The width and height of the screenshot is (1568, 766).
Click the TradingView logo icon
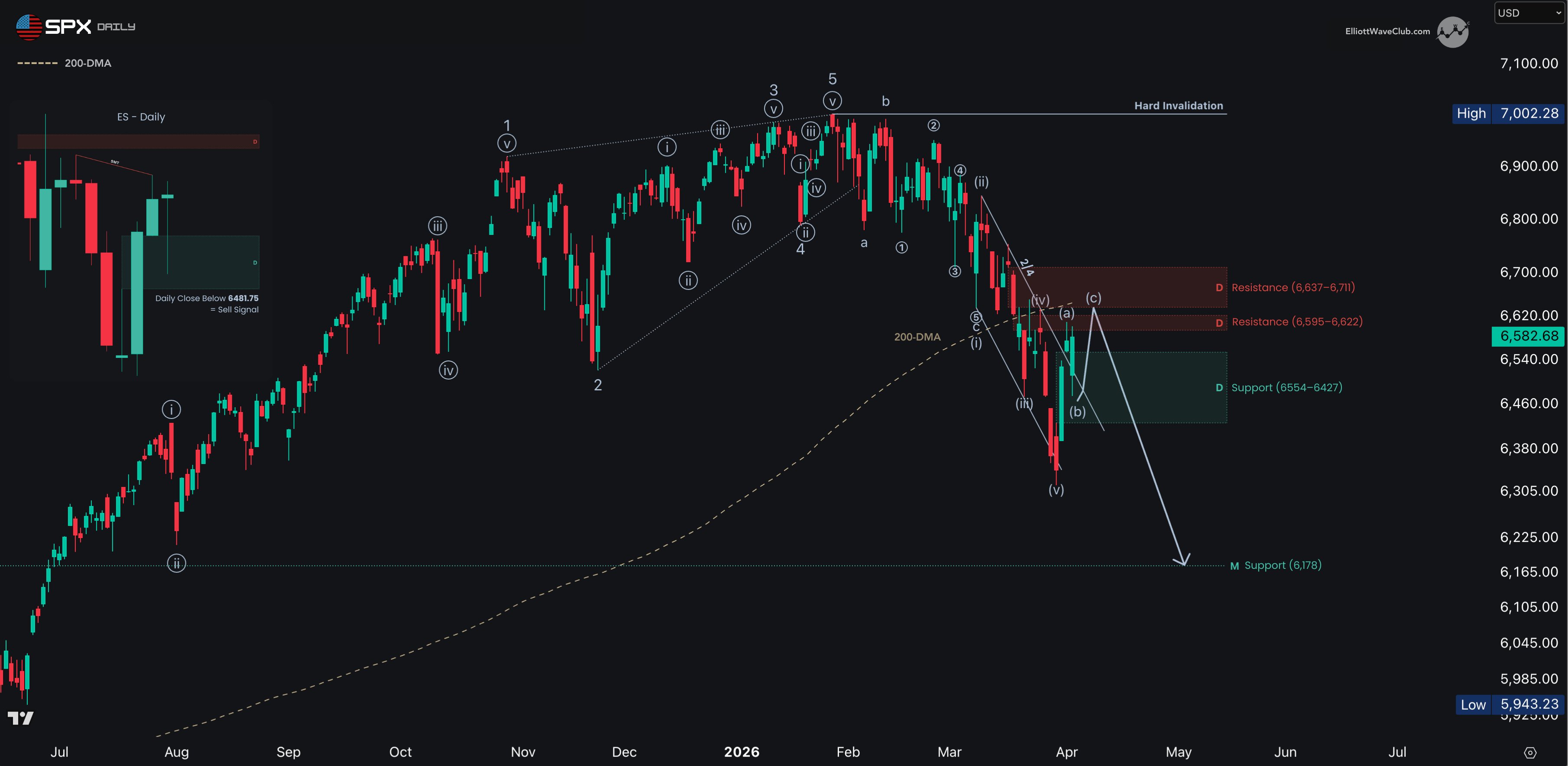[20, 718]
